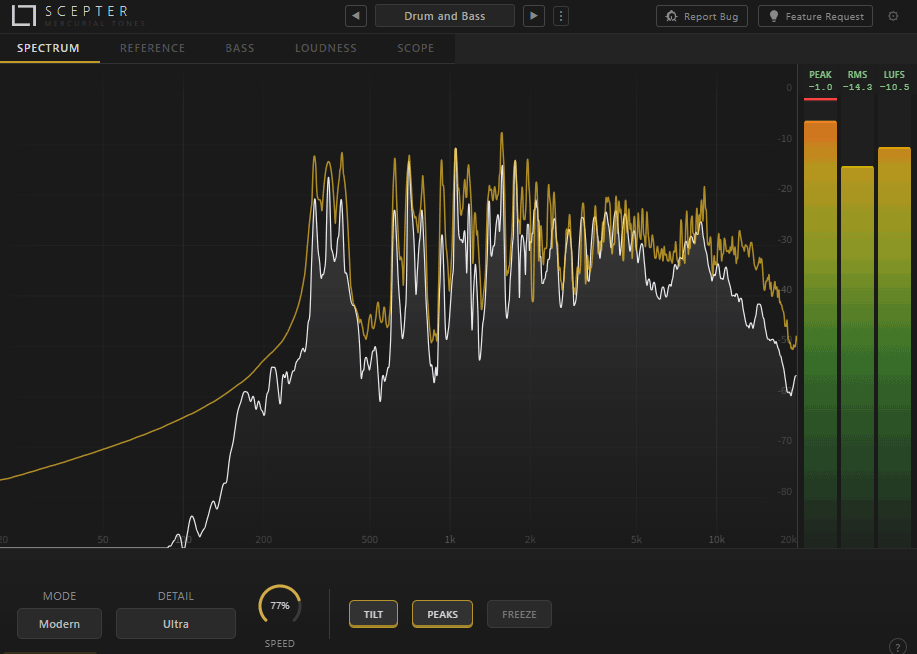The image size is (917, 654).
Task: Switch to the Bass tab
Action: click(239, 48)
